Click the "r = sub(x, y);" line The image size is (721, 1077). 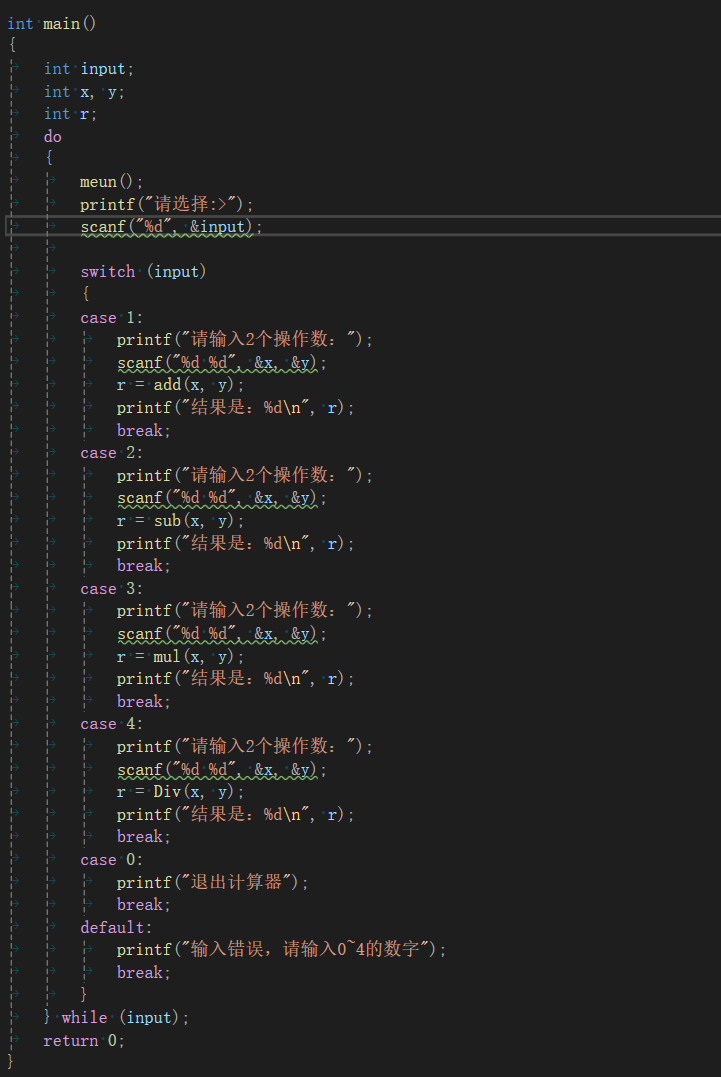tap(180, 521)
